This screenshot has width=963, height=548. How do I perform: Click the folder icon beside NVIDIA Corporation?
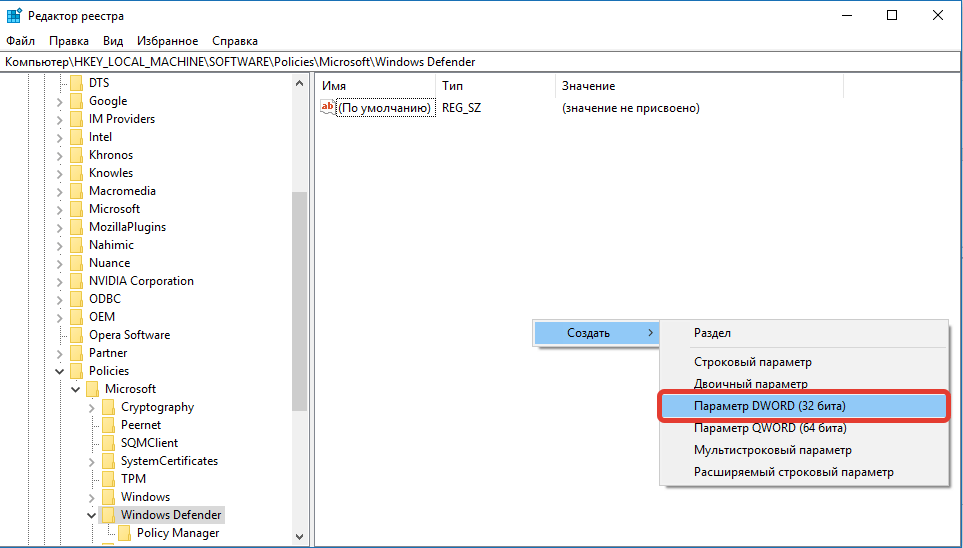coord(76,281)
